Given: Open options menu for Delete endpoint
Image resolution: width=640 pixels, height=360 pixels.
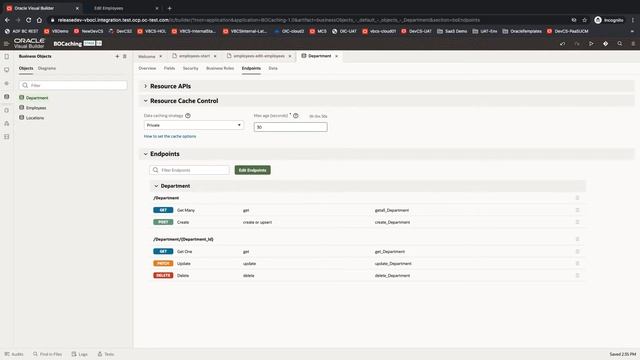Looking at the screenshot, I should [x=577, y=276].
